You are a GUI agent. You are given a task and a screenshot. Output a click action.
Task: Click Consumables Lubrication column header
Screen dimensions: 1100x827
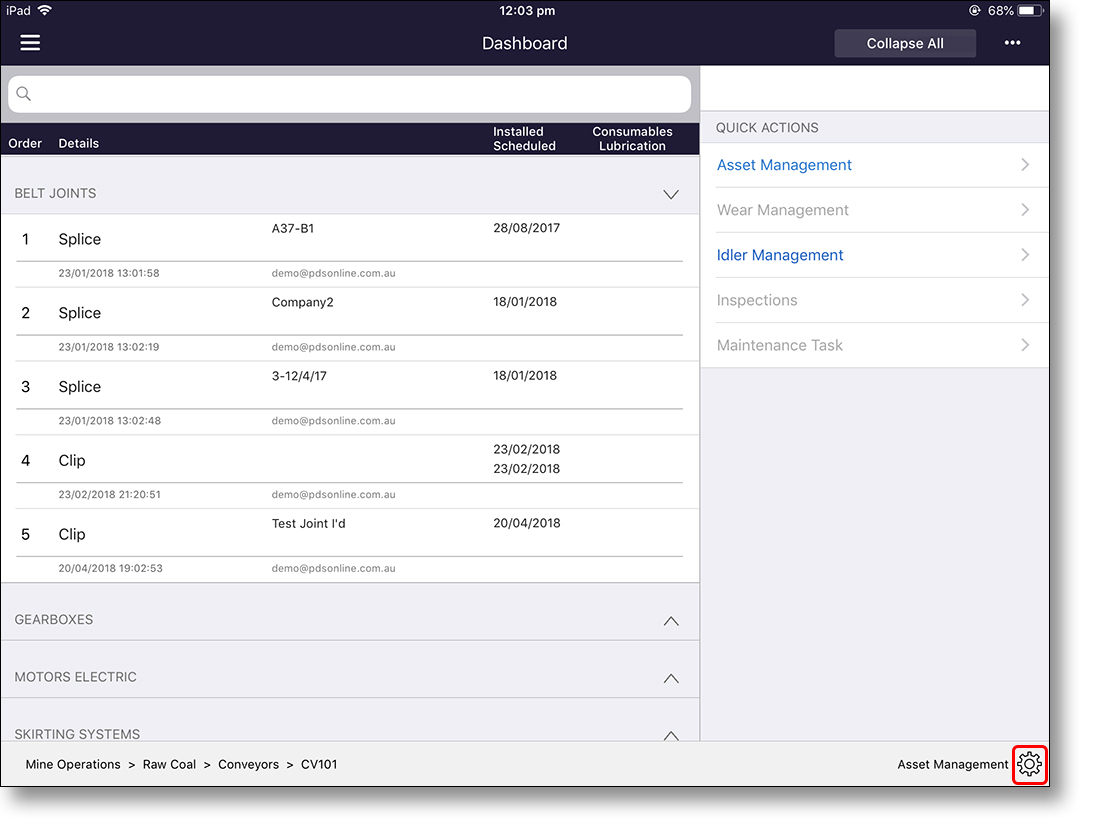click(632, 139)
